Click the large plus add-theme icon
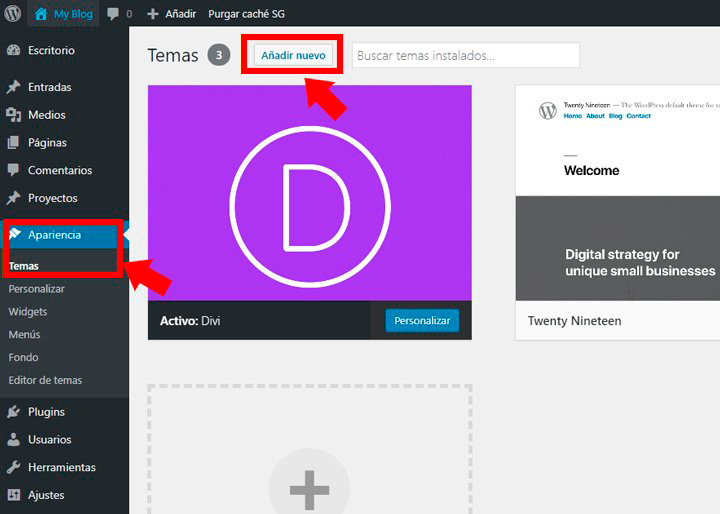Viewport: 720px width, 514px height. coord(309,490)
